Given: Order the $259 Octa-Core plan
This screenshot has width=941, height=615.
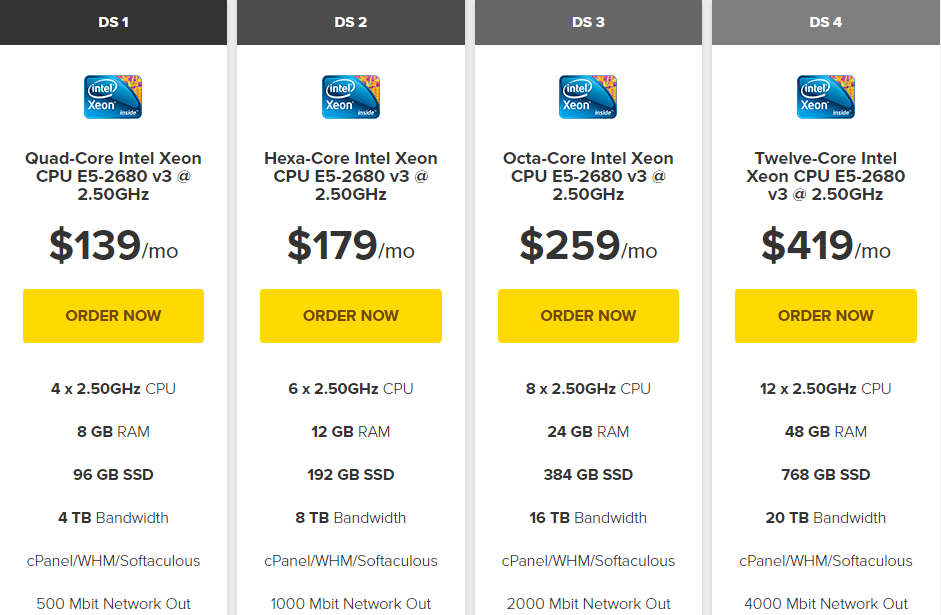Looking at the screenshot, I should coord(588,316).
